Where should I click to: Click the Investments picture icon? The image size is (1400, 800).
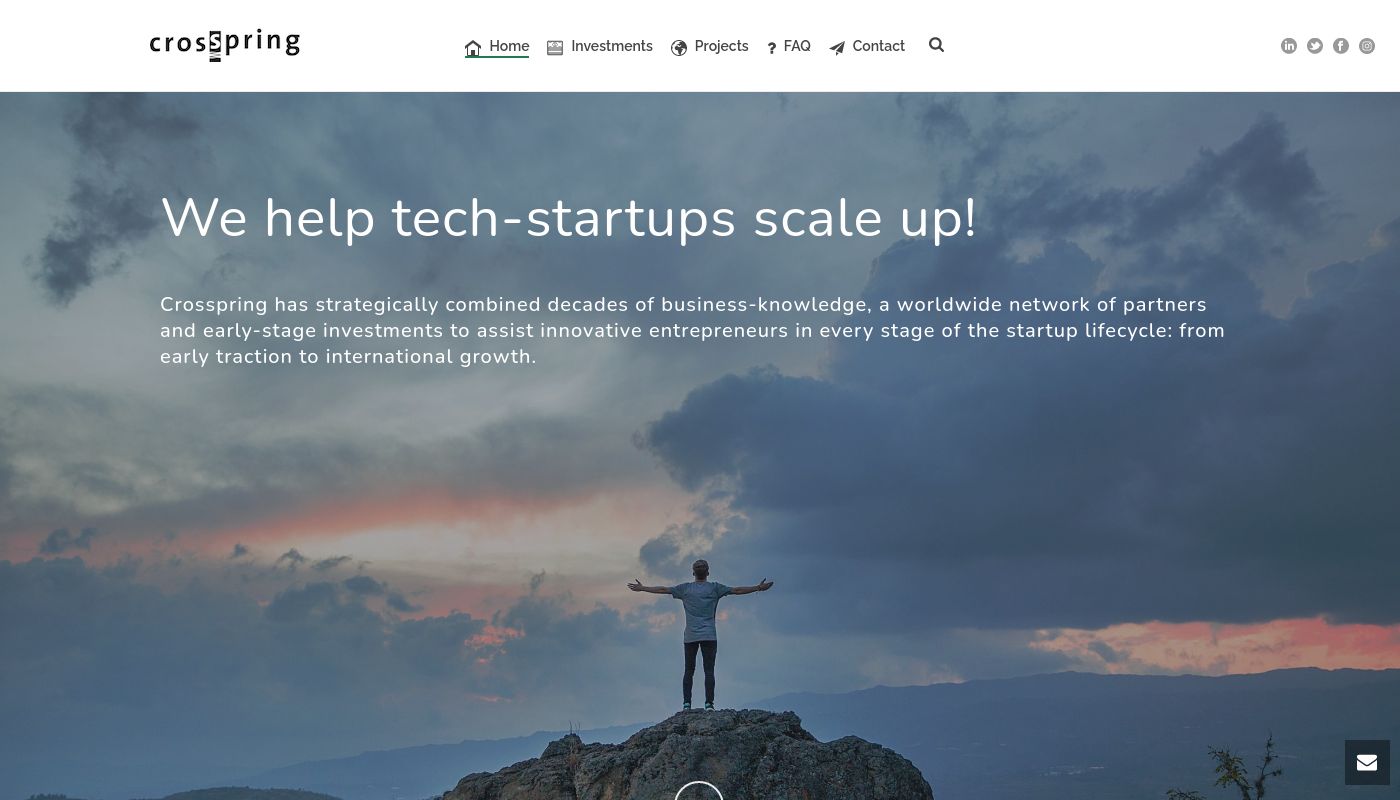(x=555, y=47)
